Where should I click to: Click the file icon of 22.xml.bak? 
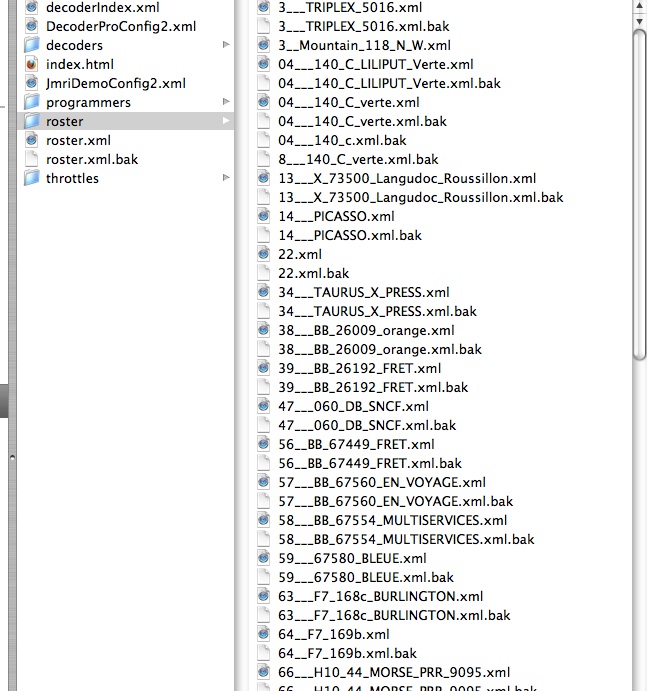click(263, 273)
